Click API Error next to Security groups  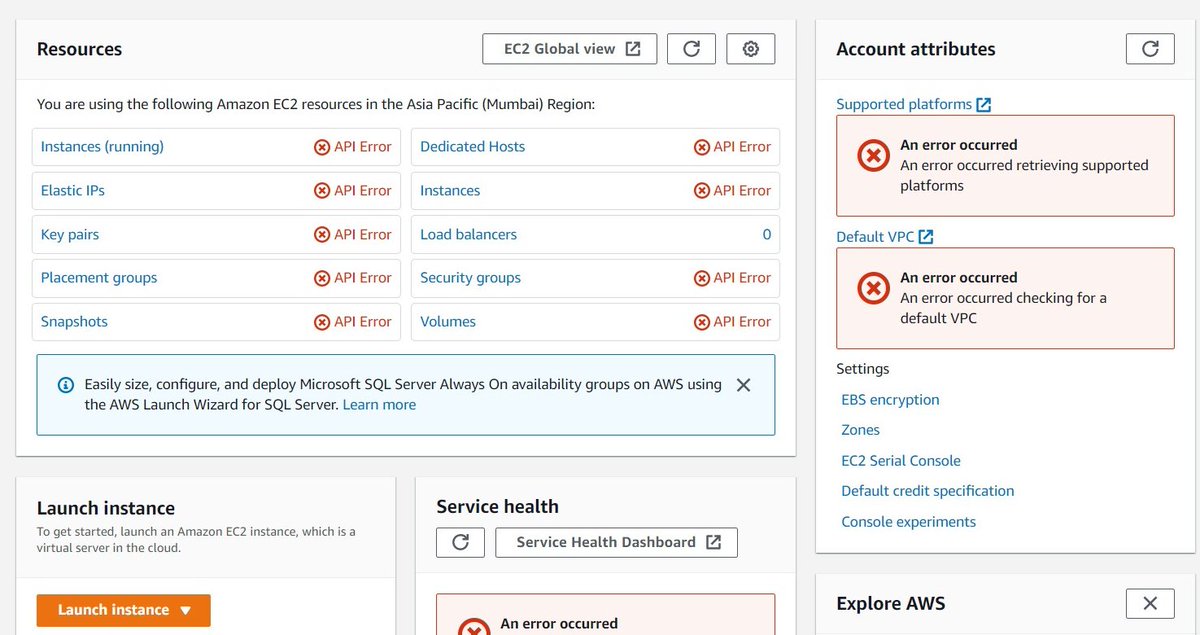pos(732,278)
